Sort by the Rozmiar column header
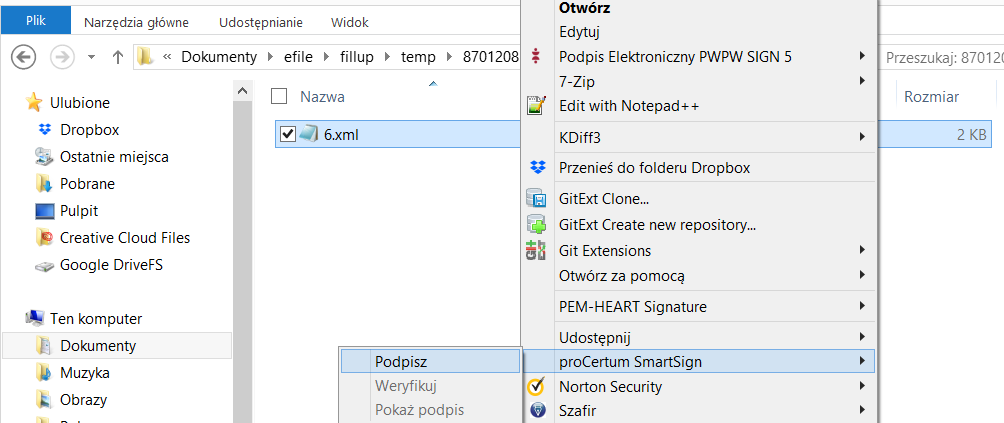 pos(931,97)
